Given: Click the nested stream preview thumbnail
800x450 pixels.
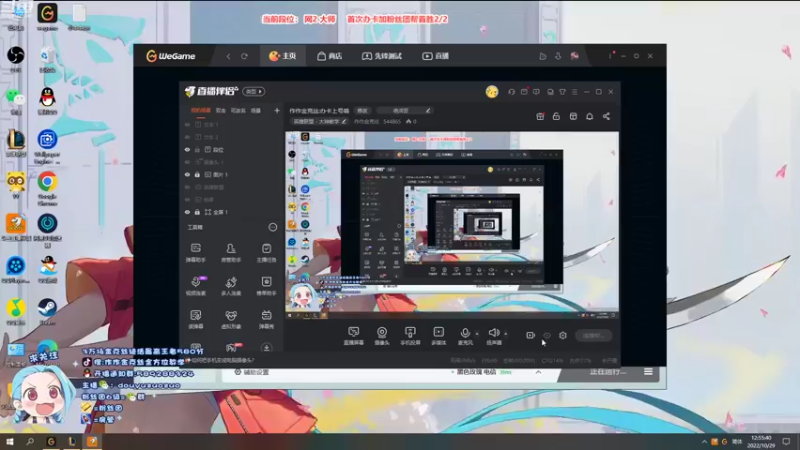Looking at the screenshot, I should [452, 226].
